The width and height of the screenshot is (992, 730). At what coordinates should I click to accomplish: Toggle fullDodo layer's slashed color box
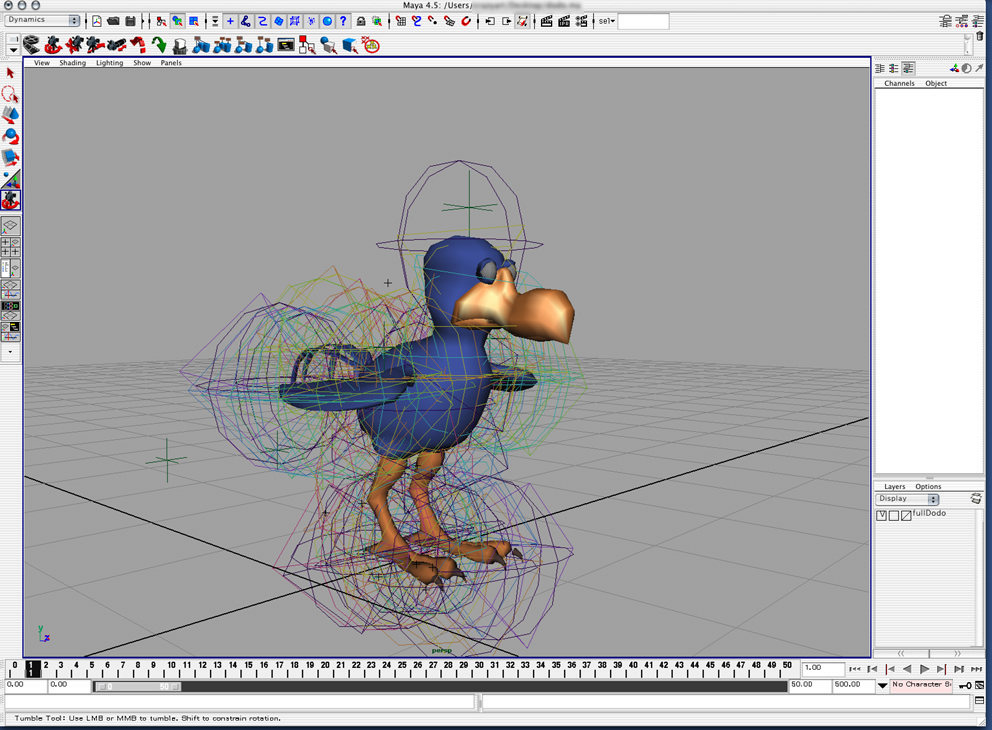pyautogui.click(x=906, y=516)
